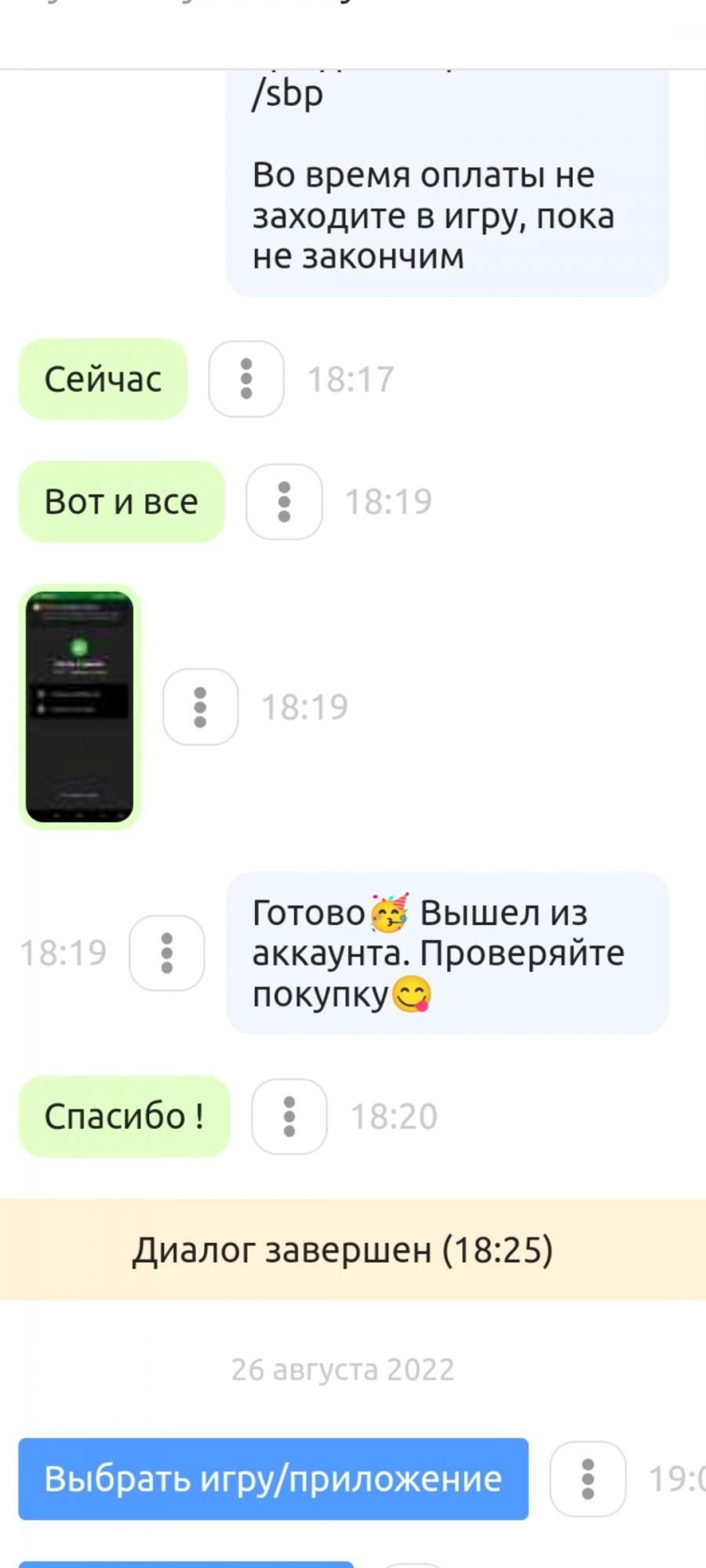706x1568 pixels.
Task: Tap the "Сейчас" message bubble
Action: tap(103, 379)
